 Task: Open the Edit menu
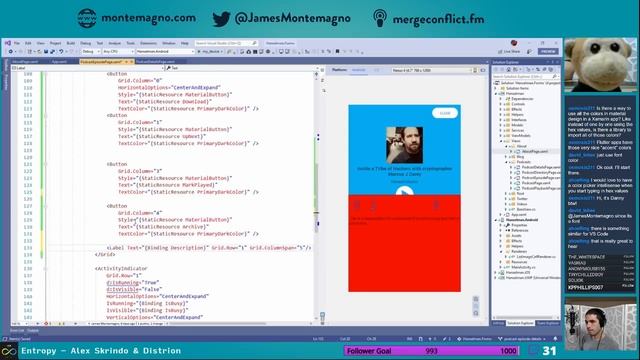(28, 43)
